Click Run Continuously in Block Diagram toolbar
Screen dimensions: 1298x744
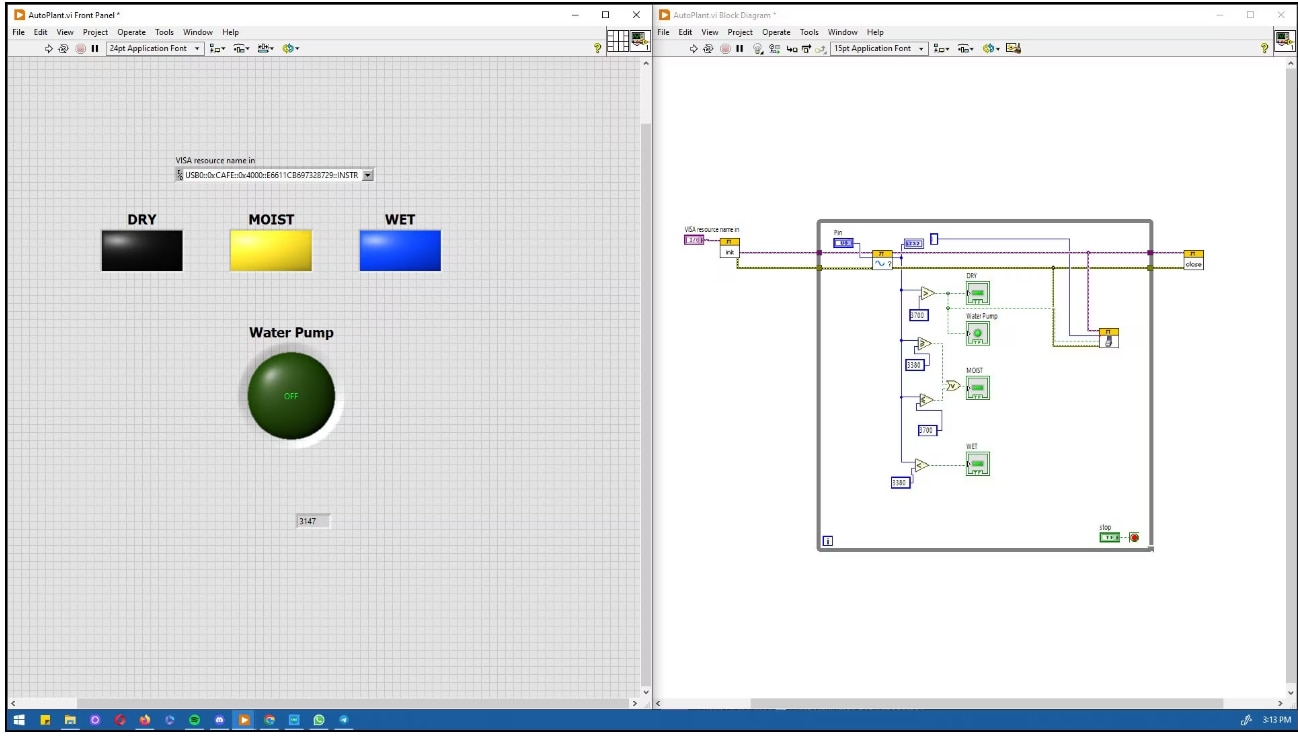(708, 48)
